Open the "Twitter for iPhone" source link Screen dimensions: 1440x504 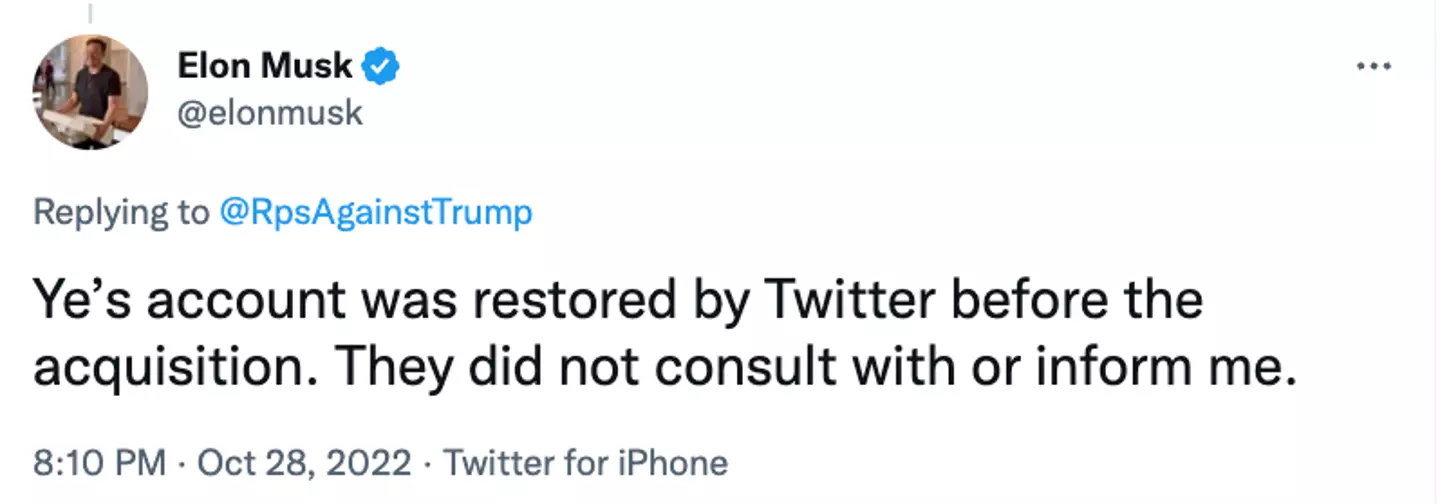[x=585, y=463]
